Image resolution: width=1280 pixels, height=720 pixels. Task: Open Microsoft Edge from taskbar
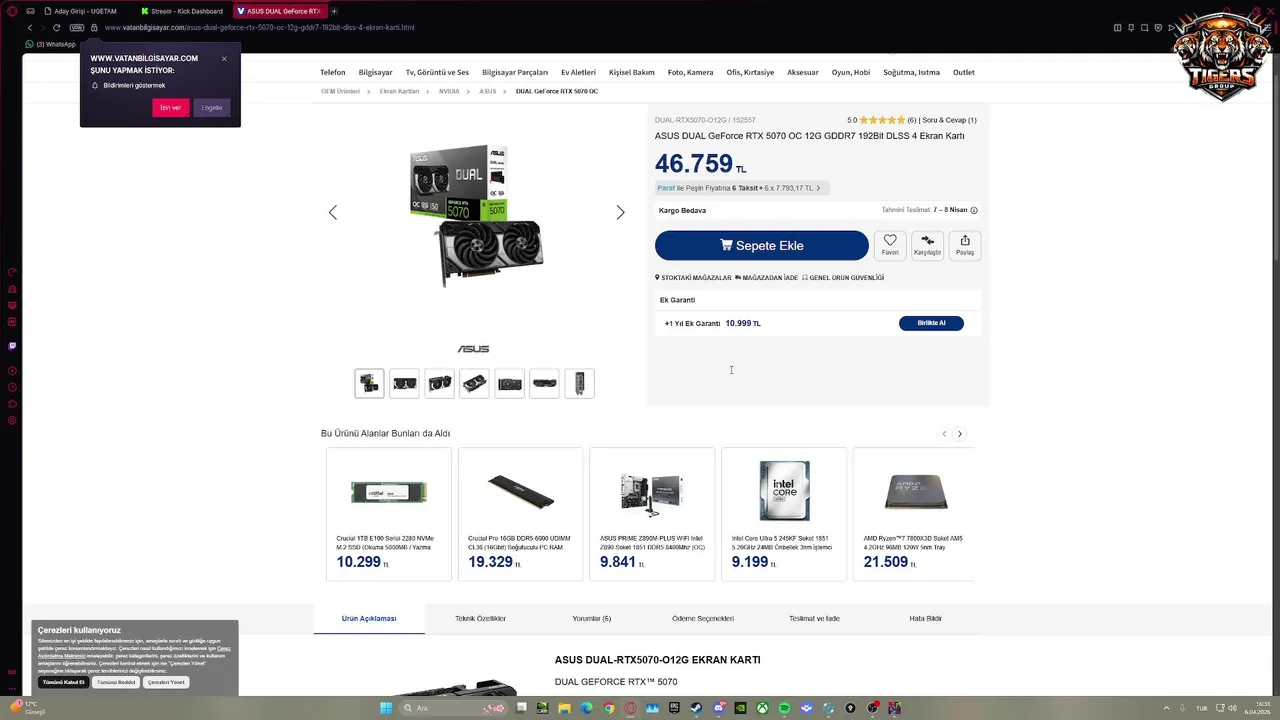[586, 708]
